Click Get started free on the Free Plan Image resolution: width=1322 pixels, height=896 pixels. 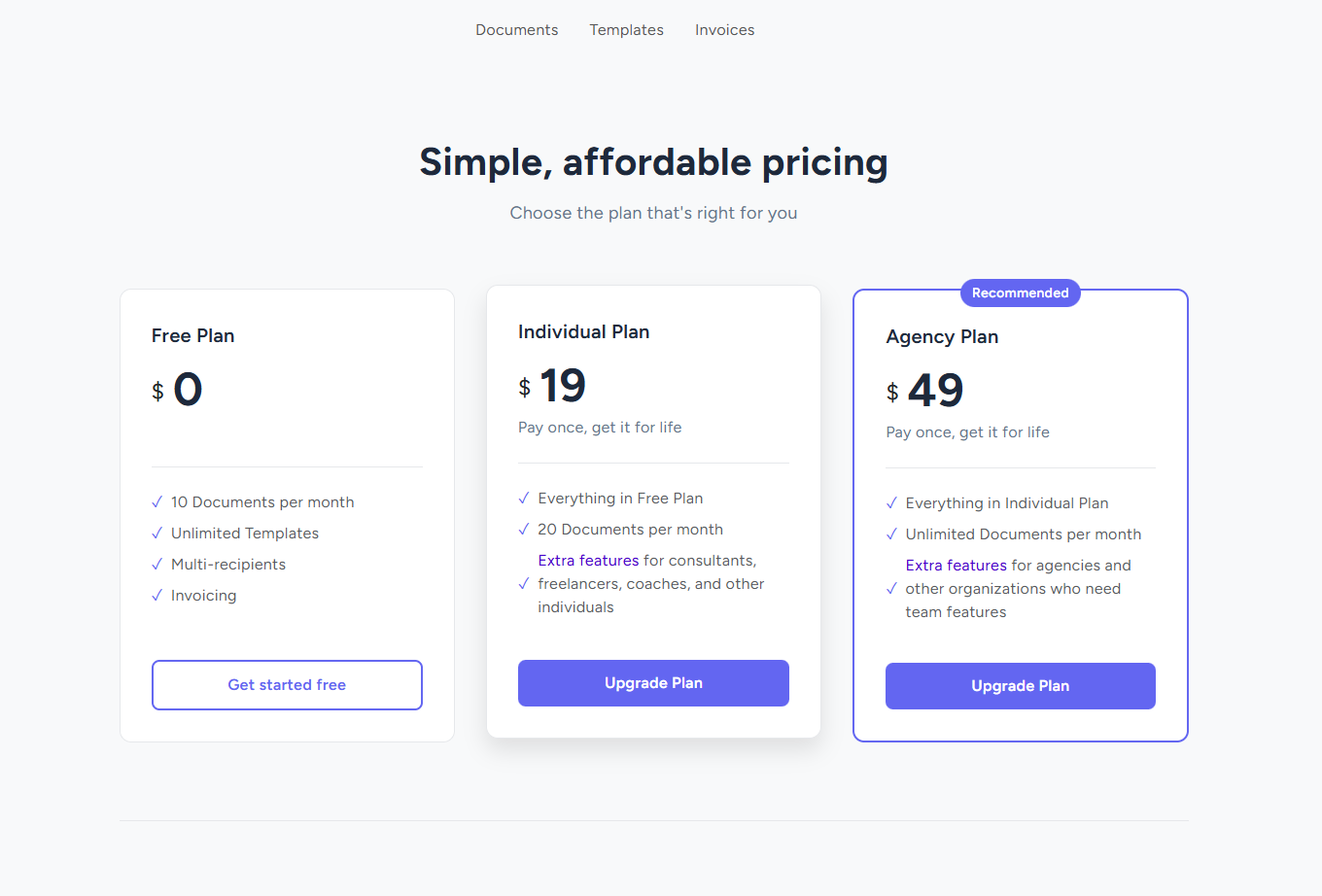pos(287,685)
